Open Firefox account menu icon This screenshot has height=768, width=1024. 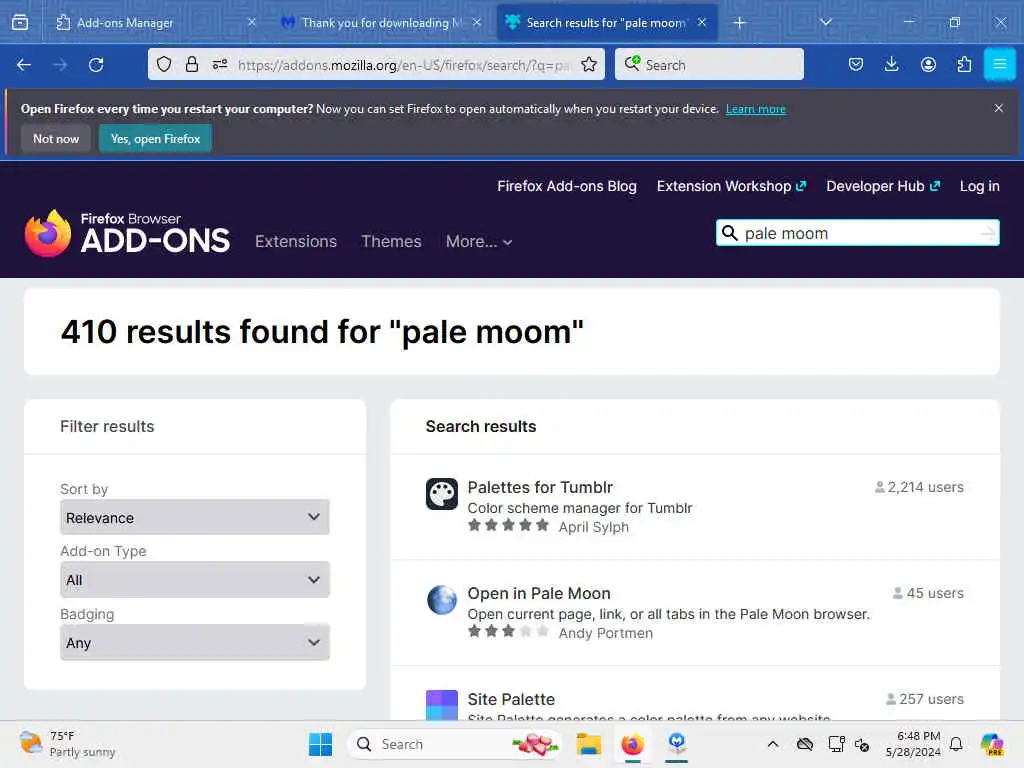[x=928, y=65]
